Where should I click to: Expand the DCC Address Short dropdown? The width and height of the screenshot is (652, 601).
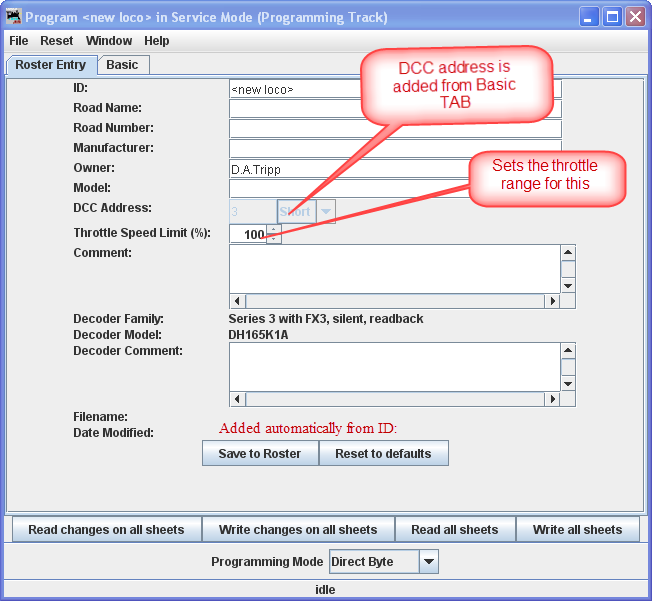[326, 211]
